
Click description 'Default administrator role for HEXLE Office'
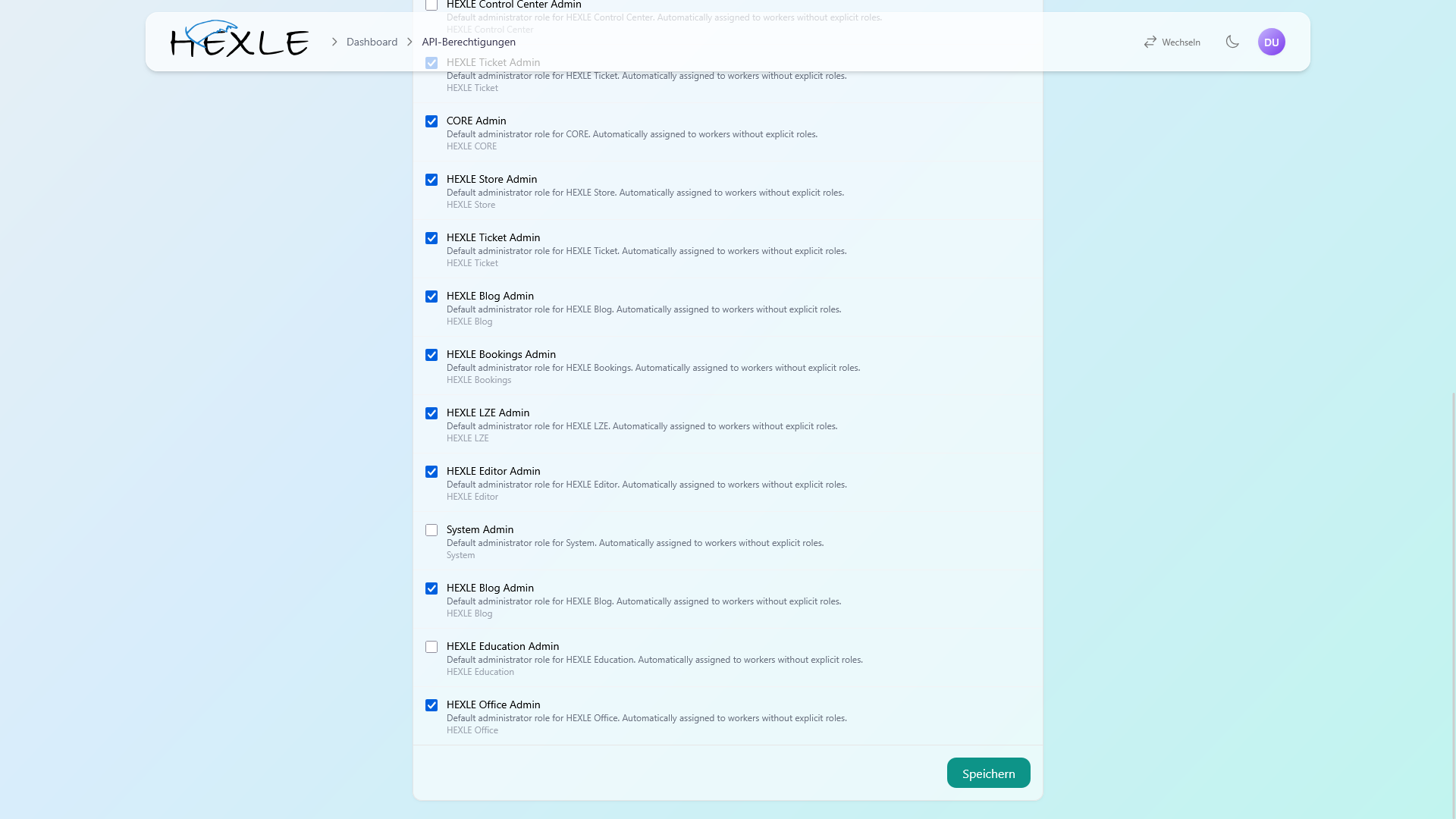[x=646, y=718]
